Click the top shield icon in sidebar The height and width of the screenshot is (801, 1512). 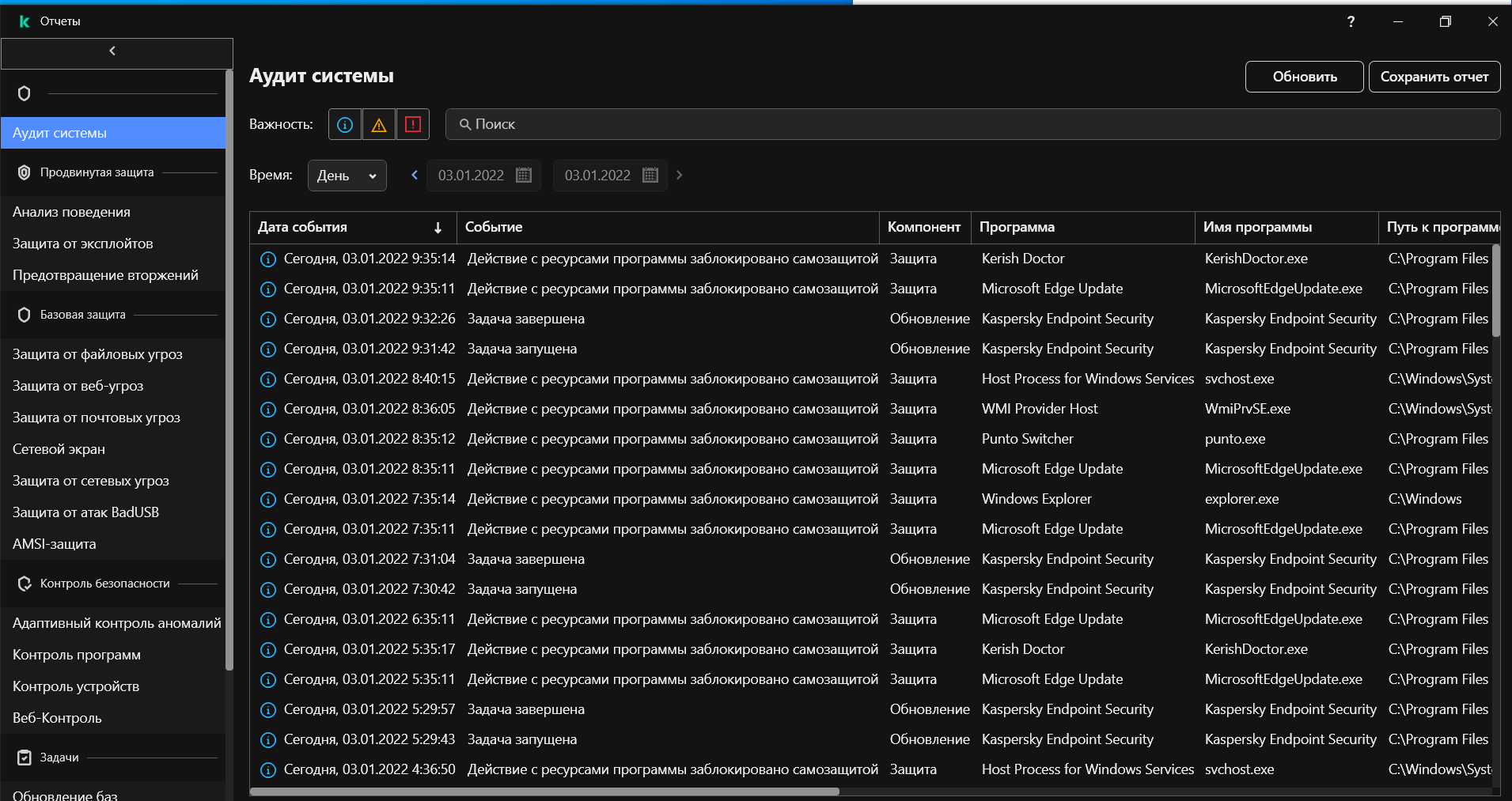[x=25, y=93]
